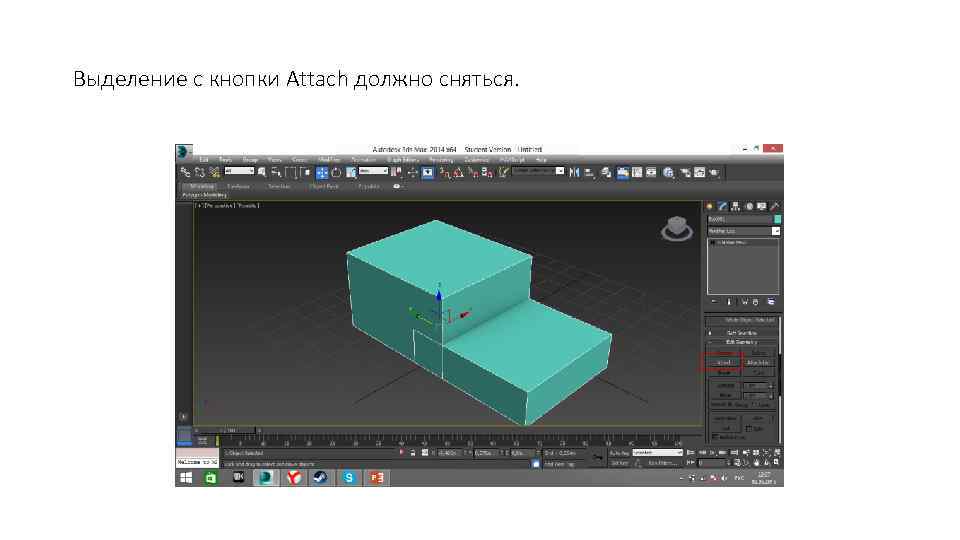Click the object name input field
This screenshot has height=540, width=960.
point(740,219)
